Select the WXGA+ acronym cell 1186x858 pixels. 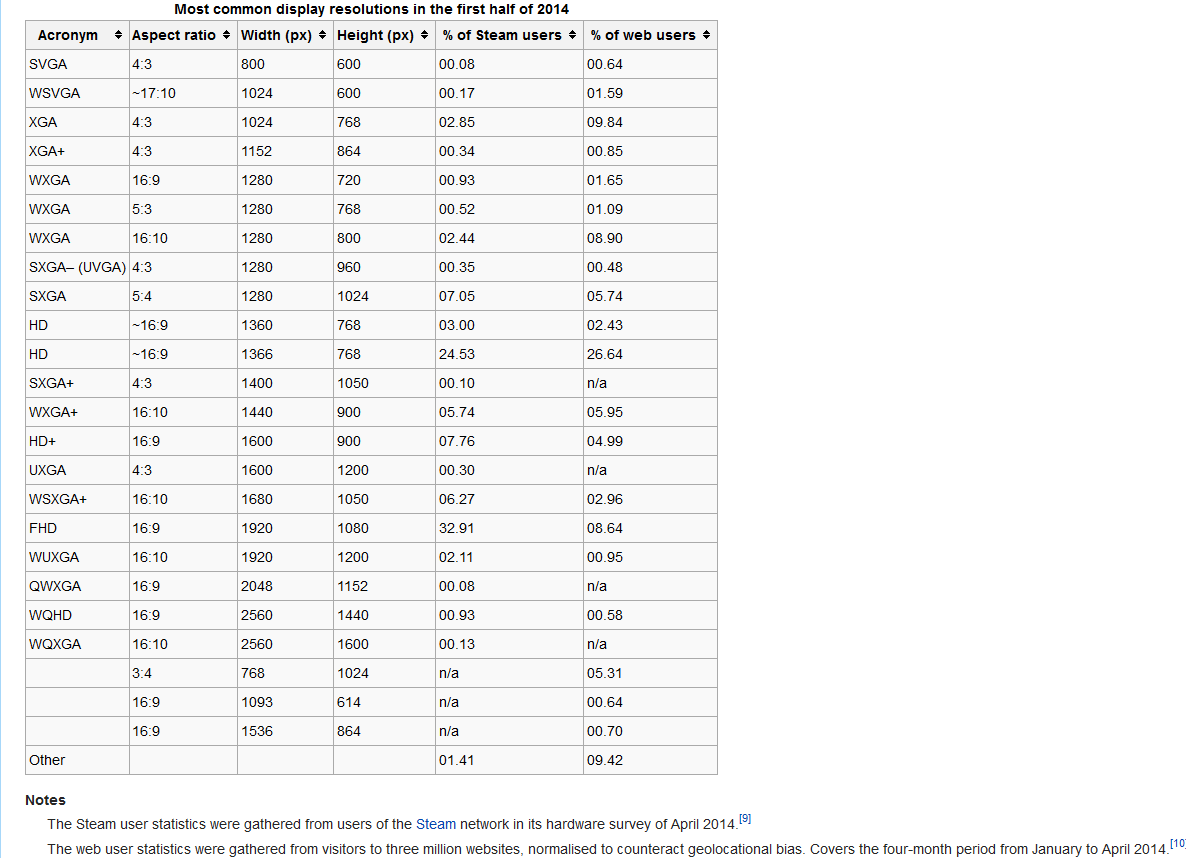click(77, 412)
